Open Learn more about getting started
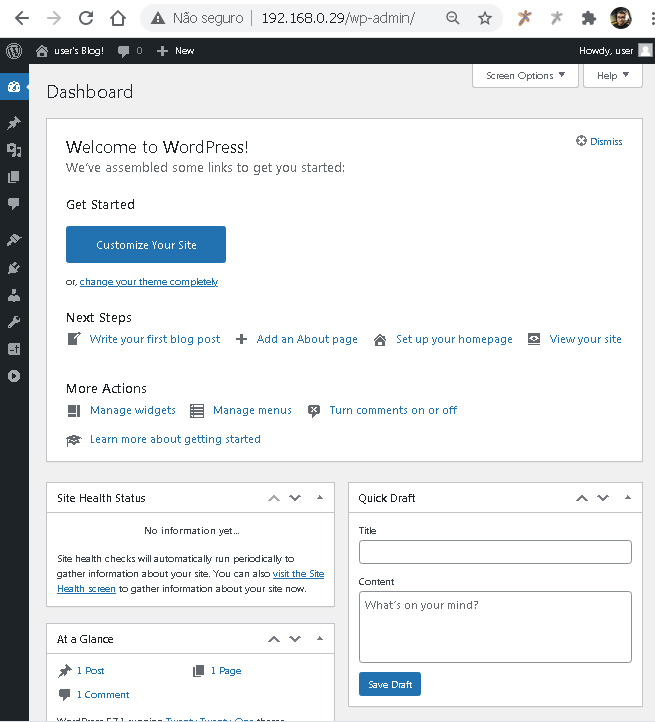The width and height of the screenshot is (655, 722). 175,439
